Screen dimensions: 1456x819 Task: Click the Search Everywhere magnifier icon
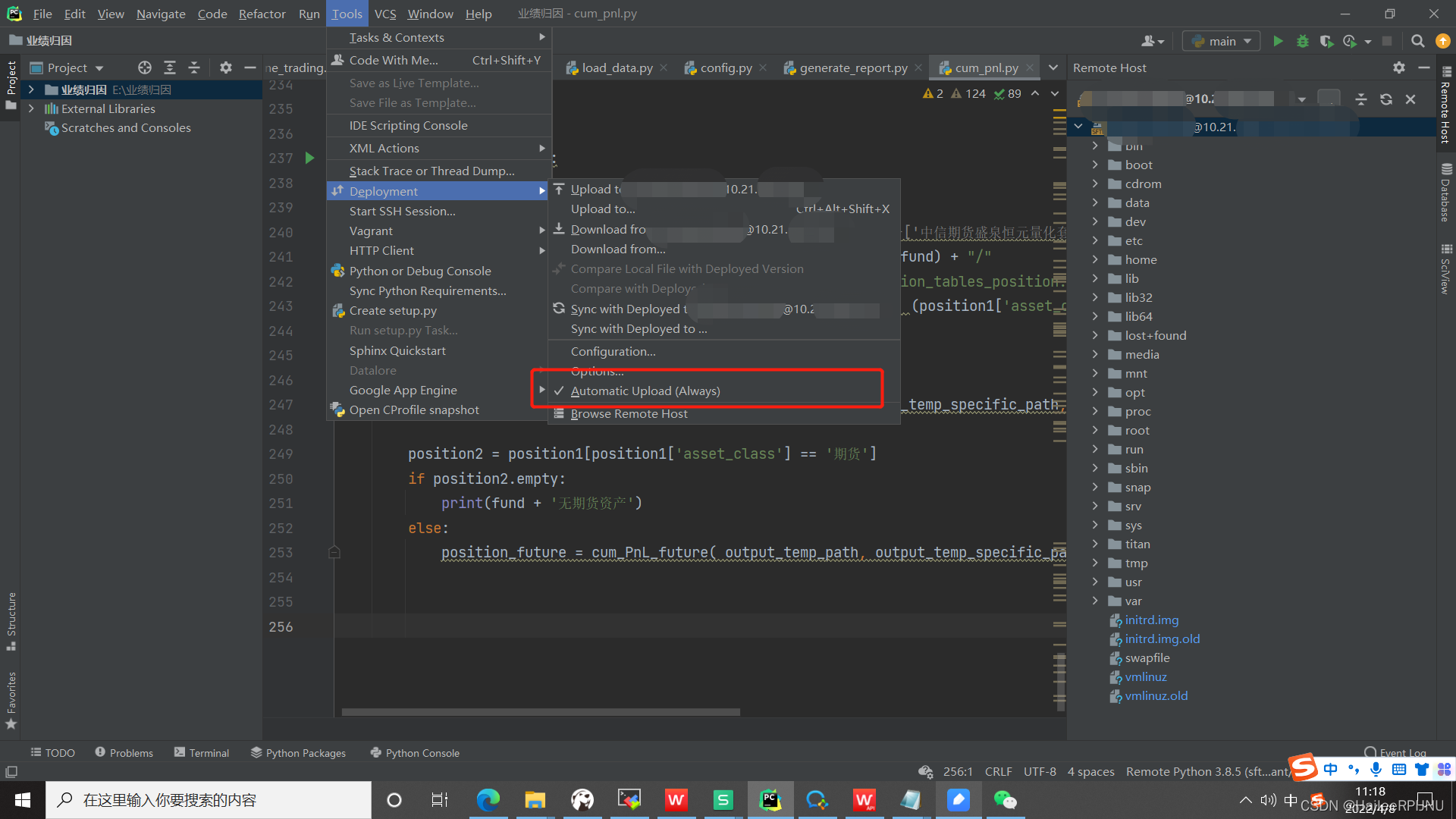[1417, 41]
